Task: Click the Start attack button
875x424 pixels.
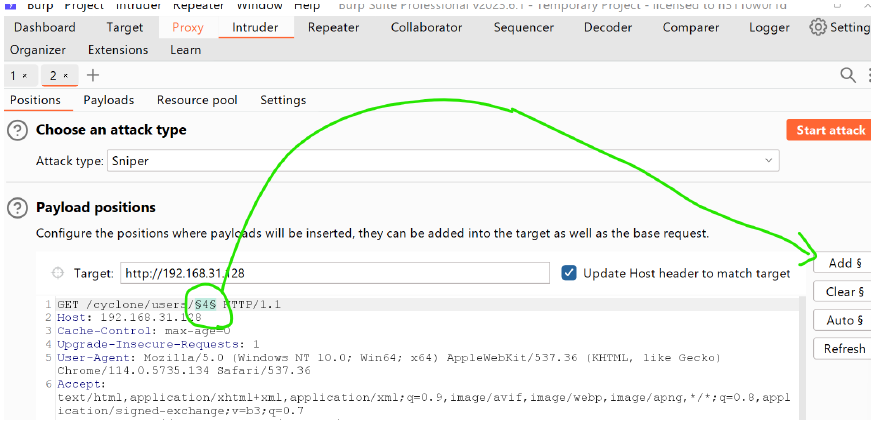Action: coord(830,130)
